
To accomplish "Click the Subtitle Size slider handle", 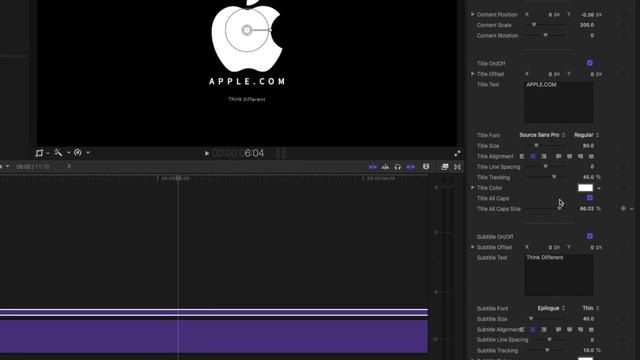I will [x=531, y=319].
